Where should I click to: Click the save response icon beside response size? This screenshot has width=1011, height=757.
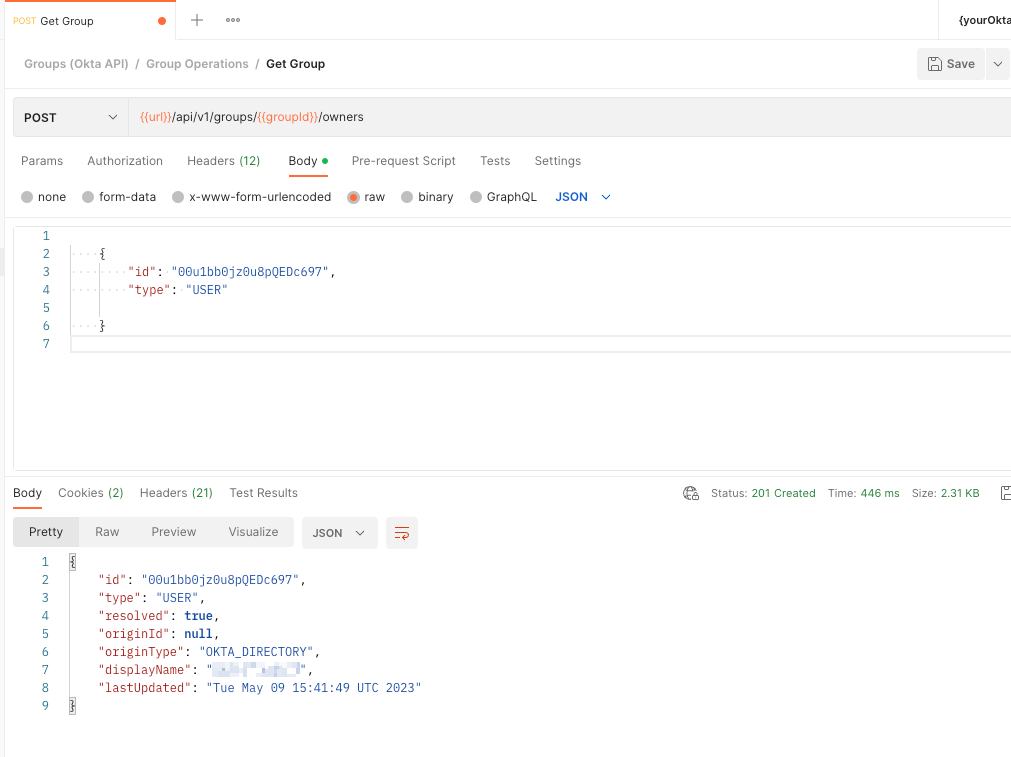coord(1004,492)
